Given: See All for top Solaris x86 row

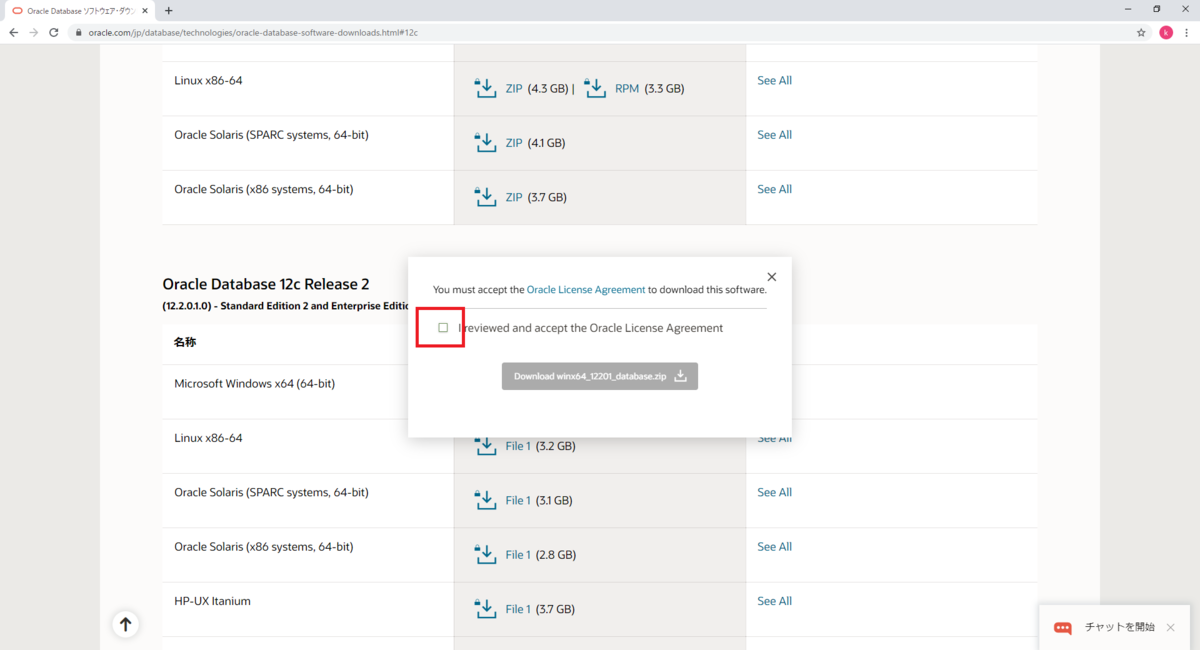Looking at the screenshot, I should click(x=774, y=189).
